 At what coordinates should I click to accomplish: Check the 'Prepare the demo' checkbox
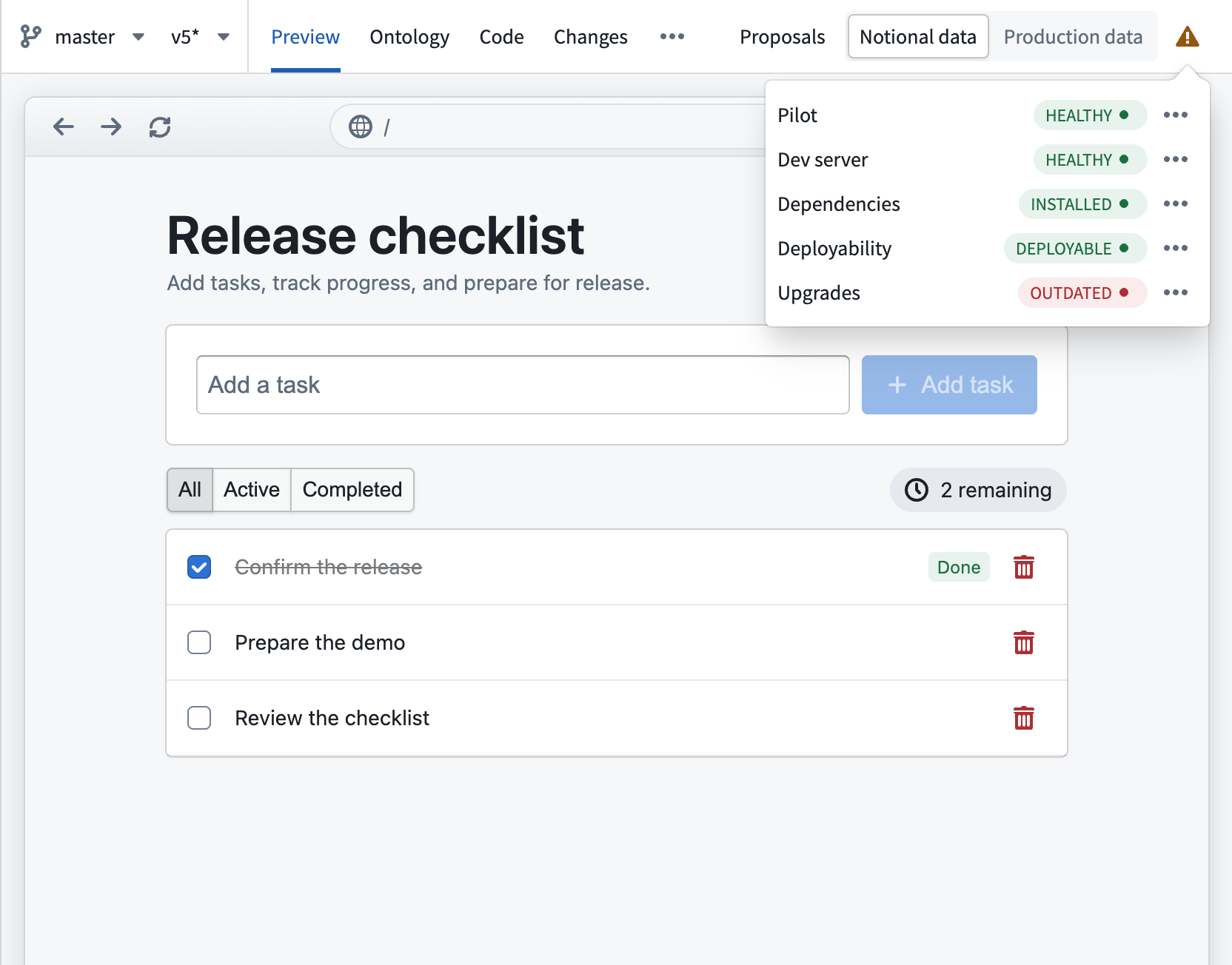click(199, 642)
